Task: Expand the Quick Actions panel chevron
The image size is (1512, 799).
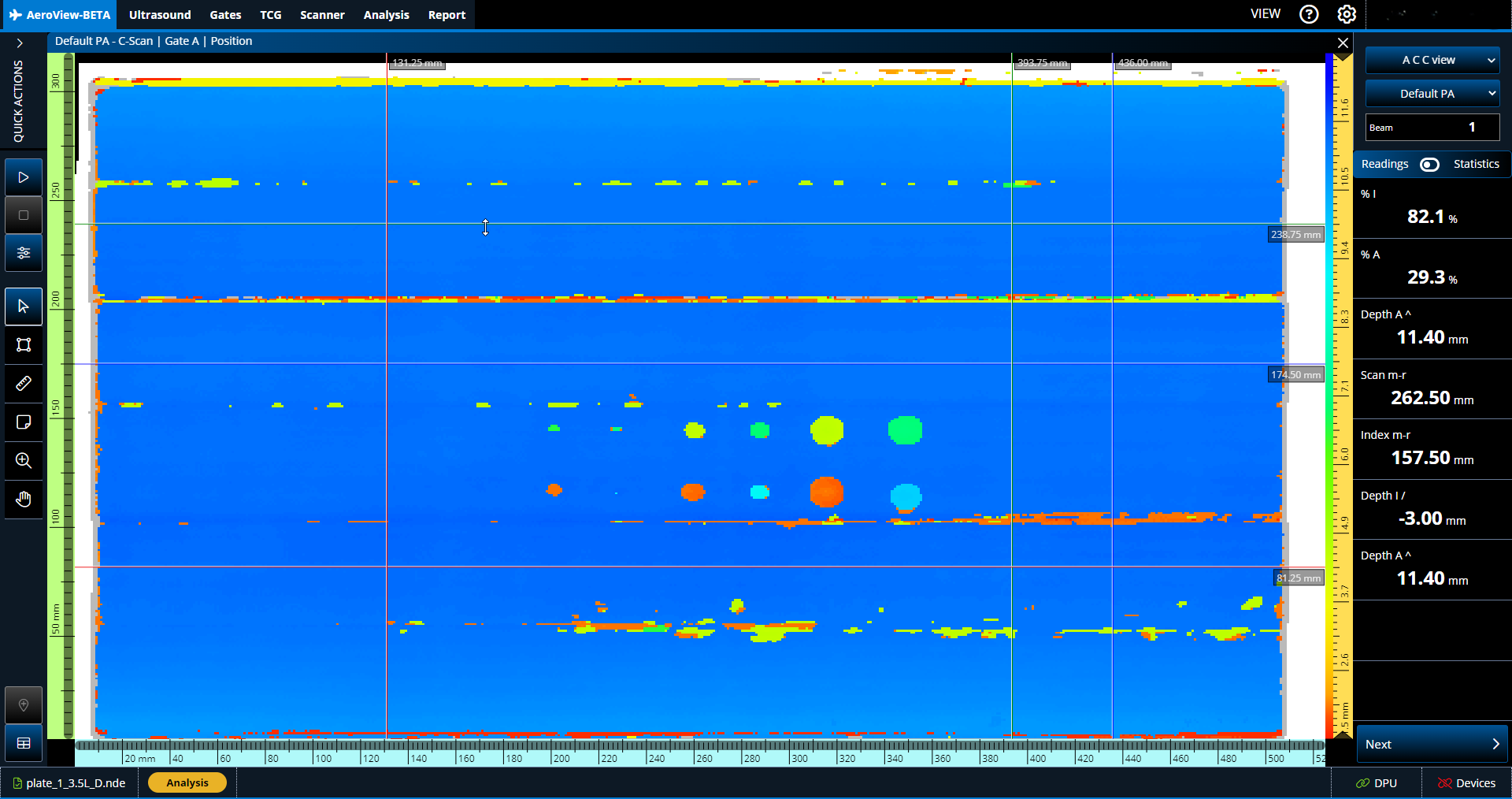Action: 20,43
